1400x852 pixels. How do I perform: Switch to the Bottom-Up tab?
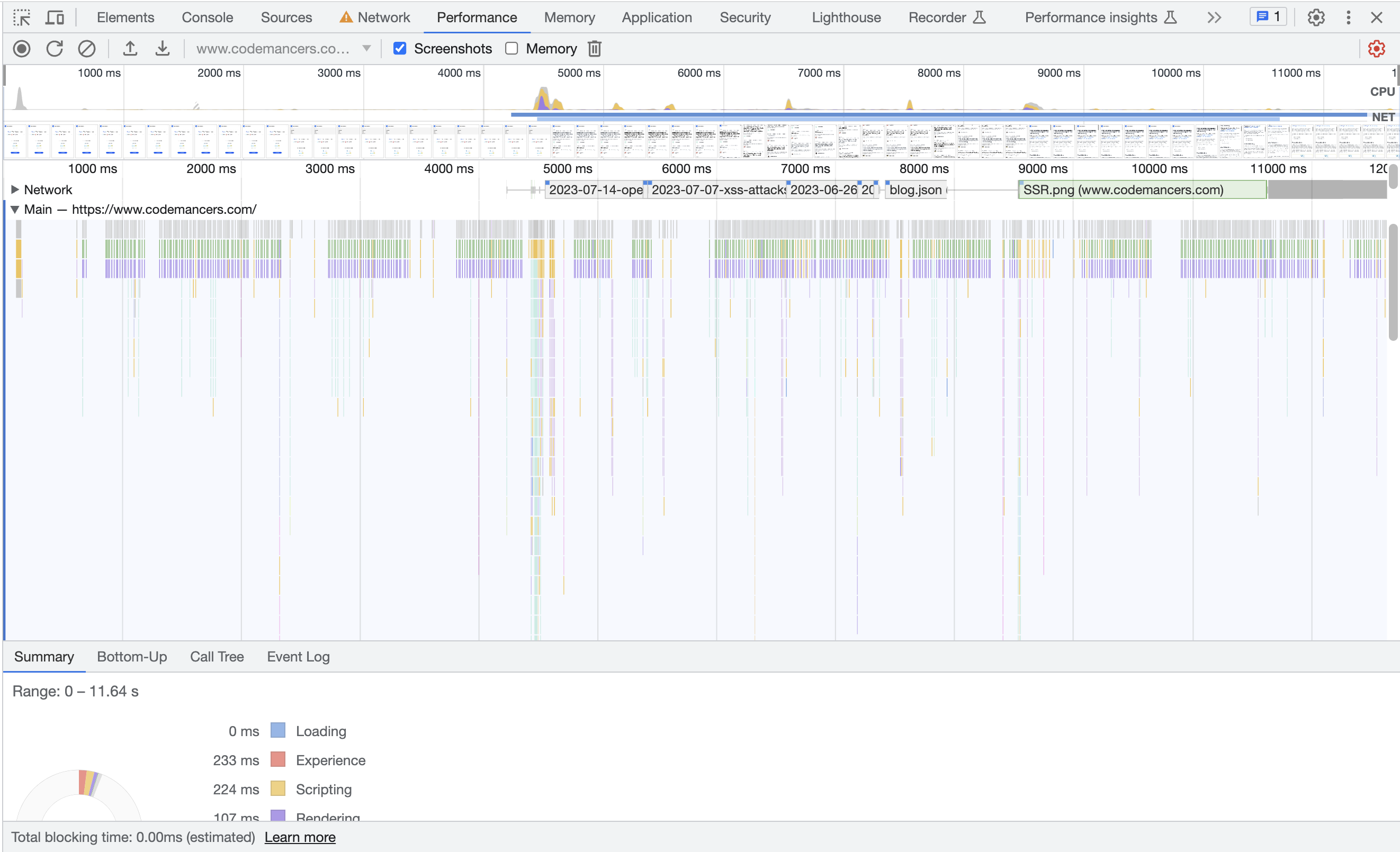coord(132,657)
